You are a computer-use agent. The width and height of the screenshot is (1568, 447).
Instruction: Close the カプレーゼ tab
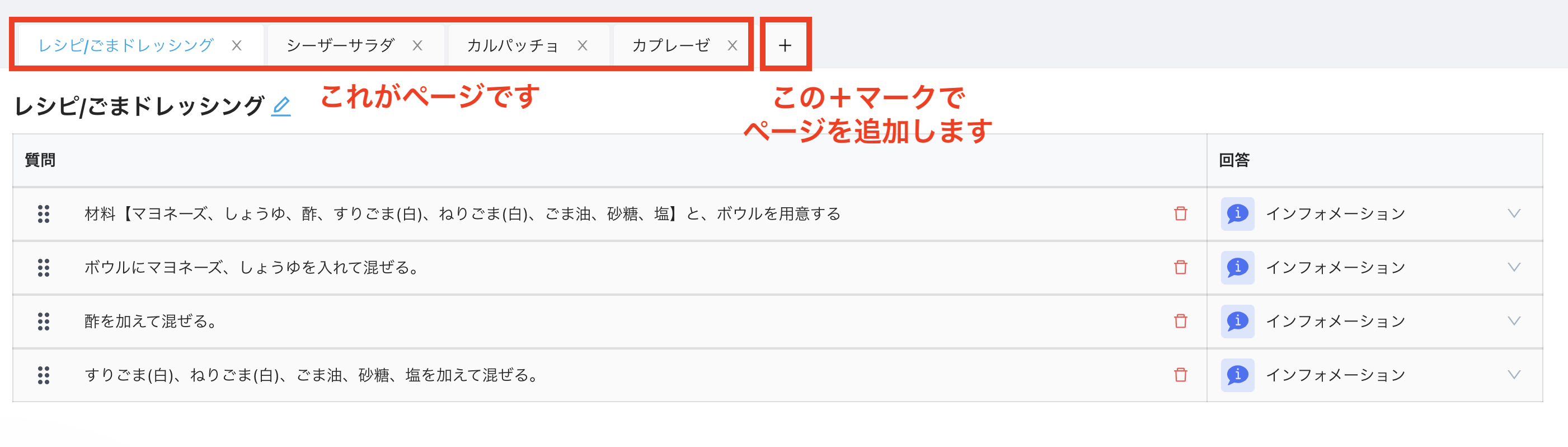click(733, 46)
